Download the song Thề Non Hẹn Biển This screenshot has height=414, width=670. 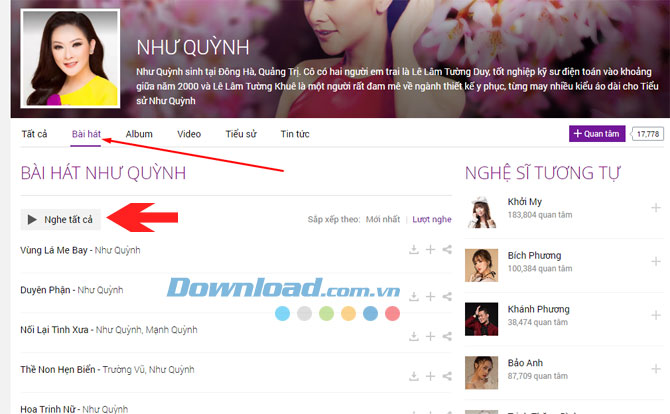pos(413,370)
